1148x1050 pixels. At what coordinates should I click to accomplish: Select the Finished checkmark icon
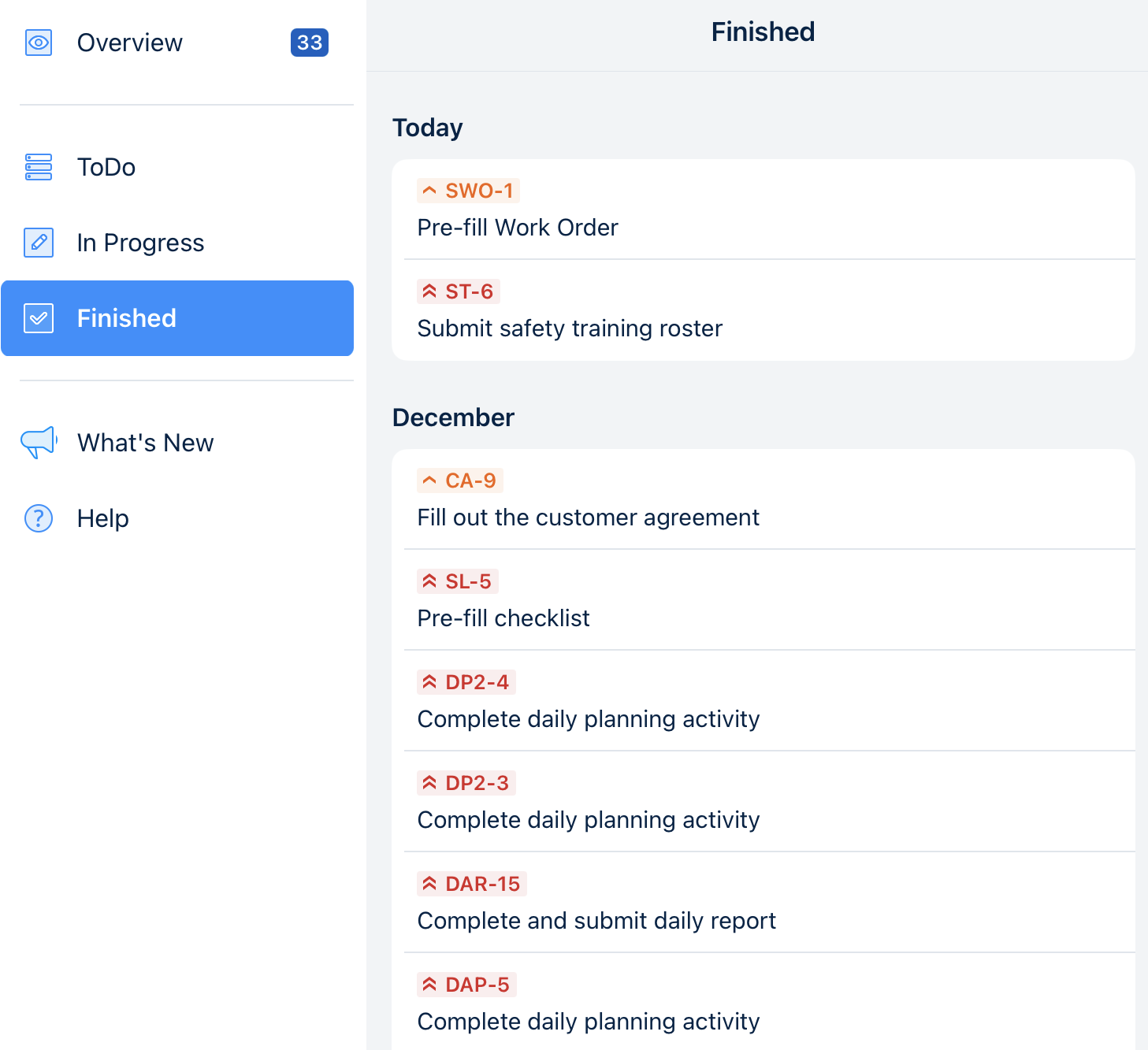[38, 318]
